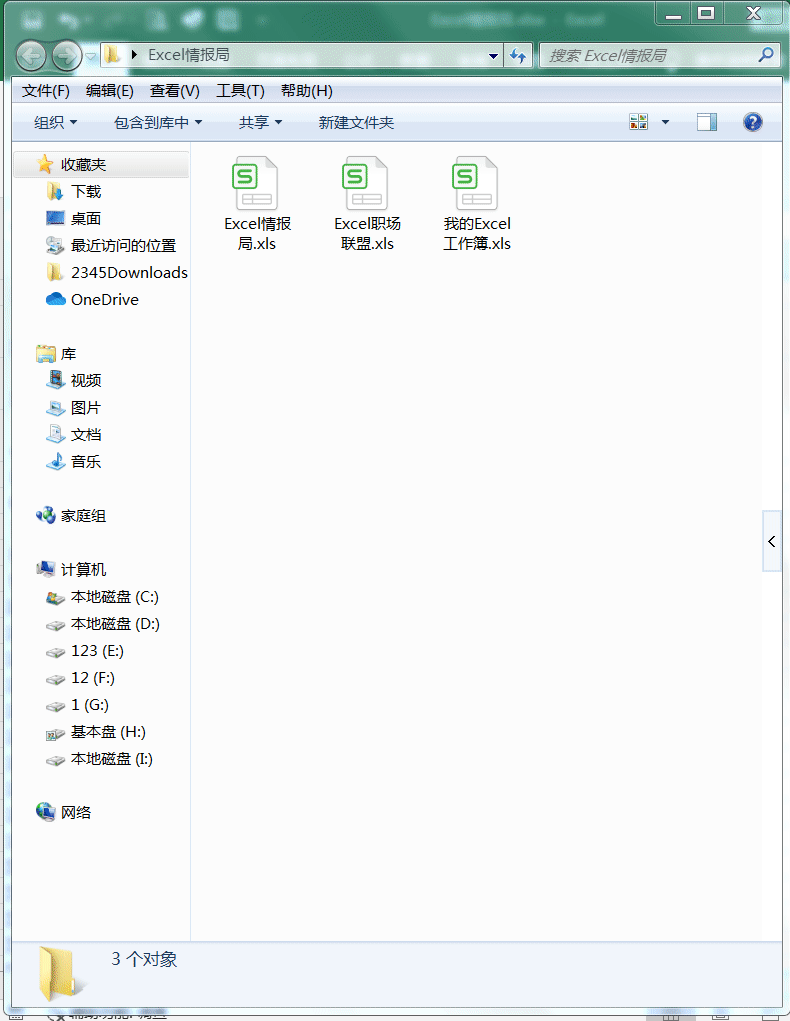This screenshot has height=1021, width=790.
Task: Select 收藏夹 star icon in sidebar
Action: [45, 164]
